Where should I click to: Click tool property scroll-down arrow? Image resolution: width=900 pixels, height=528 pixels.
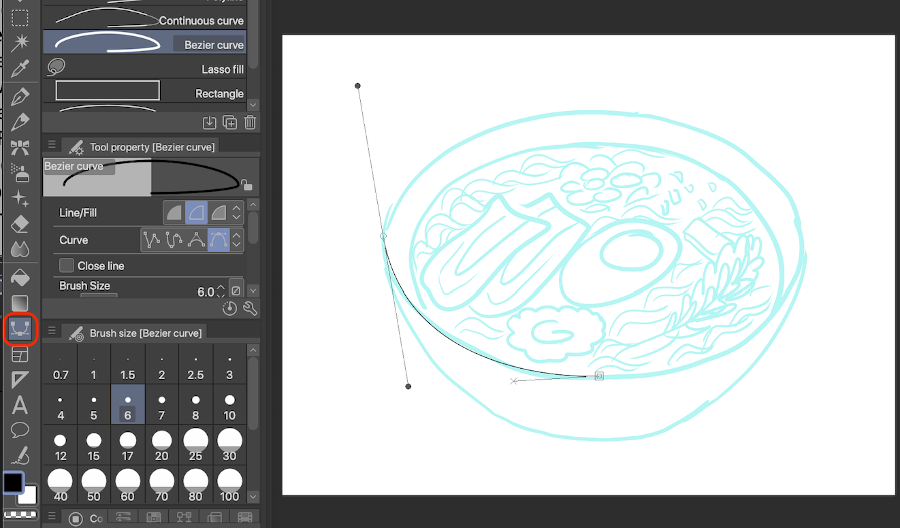tap(253, 291)
